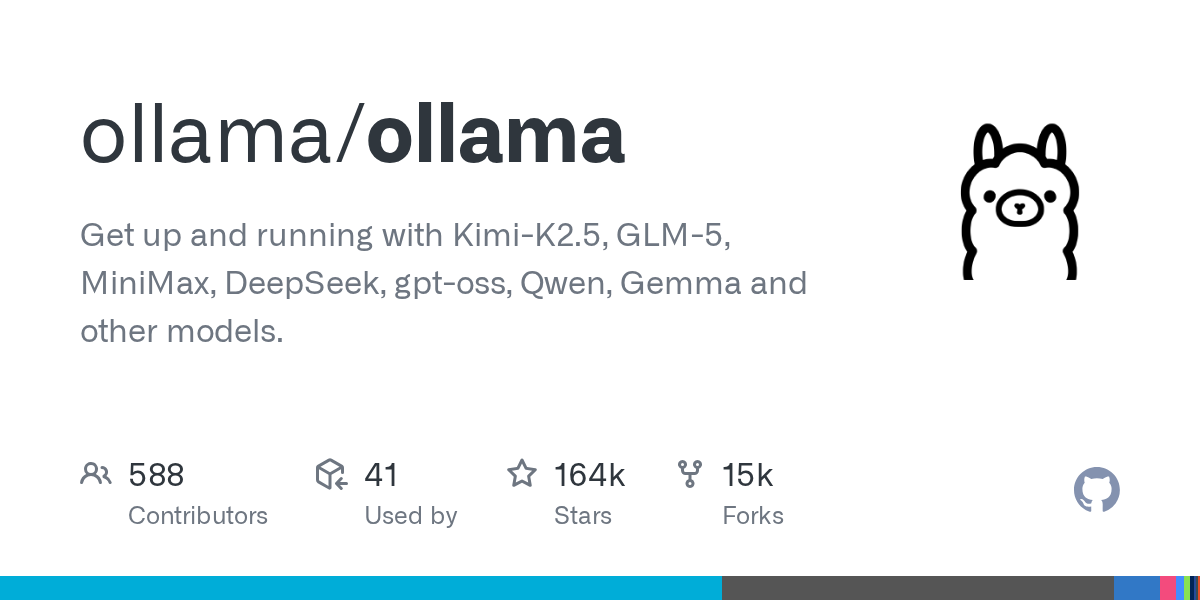The height and width of the screenshot is (600, 1200).
Task: Click the Used by label
Action: pos(410,516)
